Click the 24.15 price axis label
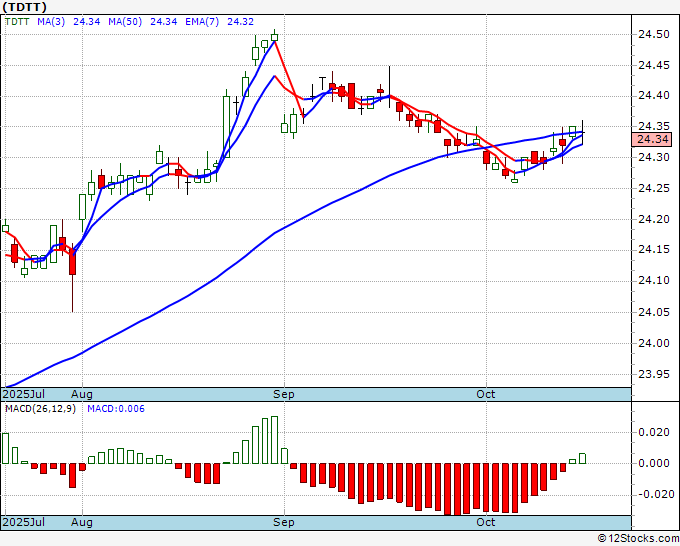The image size is (680, 546). coord(654,250)
